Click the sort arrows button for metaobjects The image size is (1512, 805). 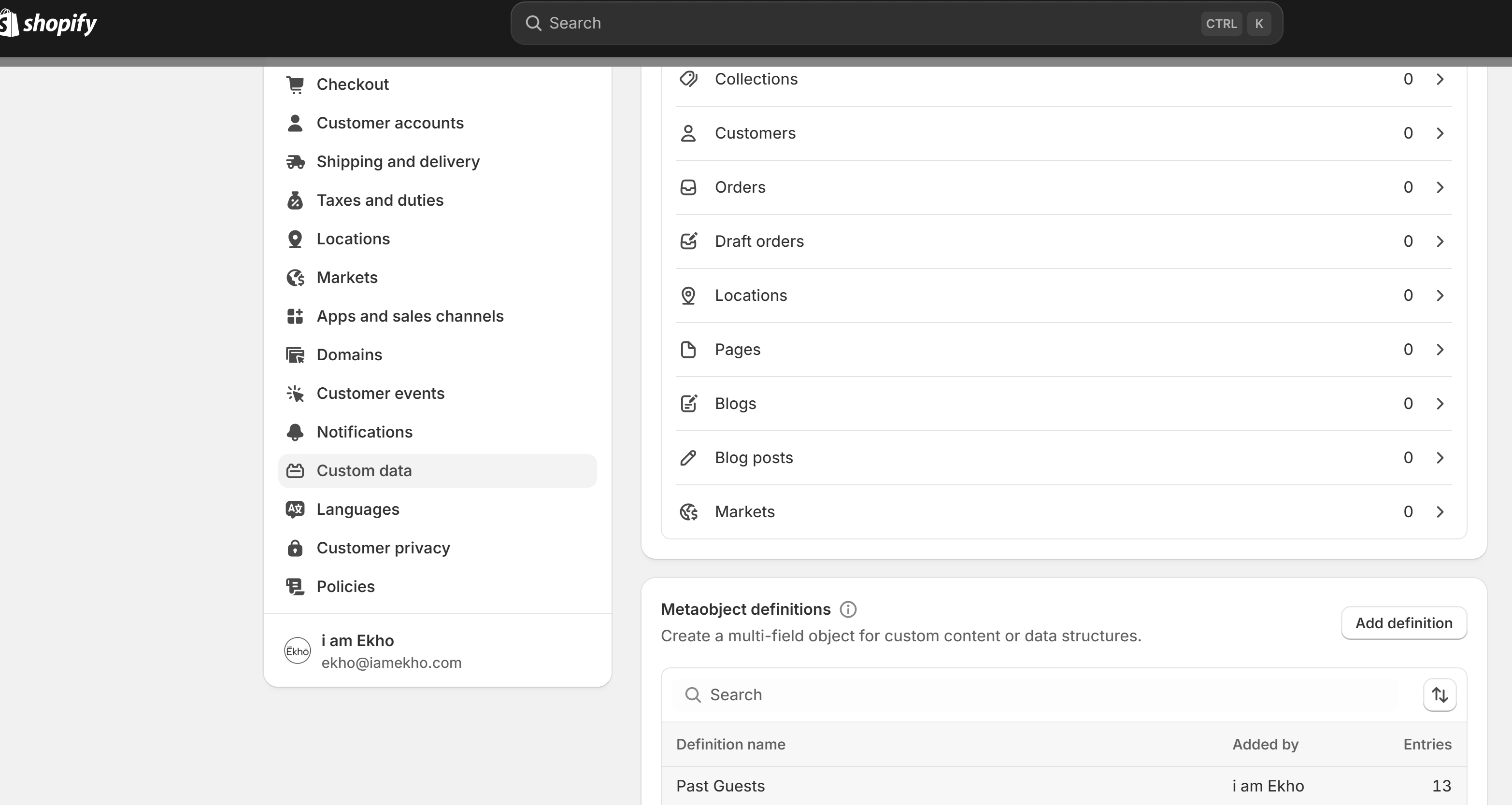click(x=1439, y=695)
